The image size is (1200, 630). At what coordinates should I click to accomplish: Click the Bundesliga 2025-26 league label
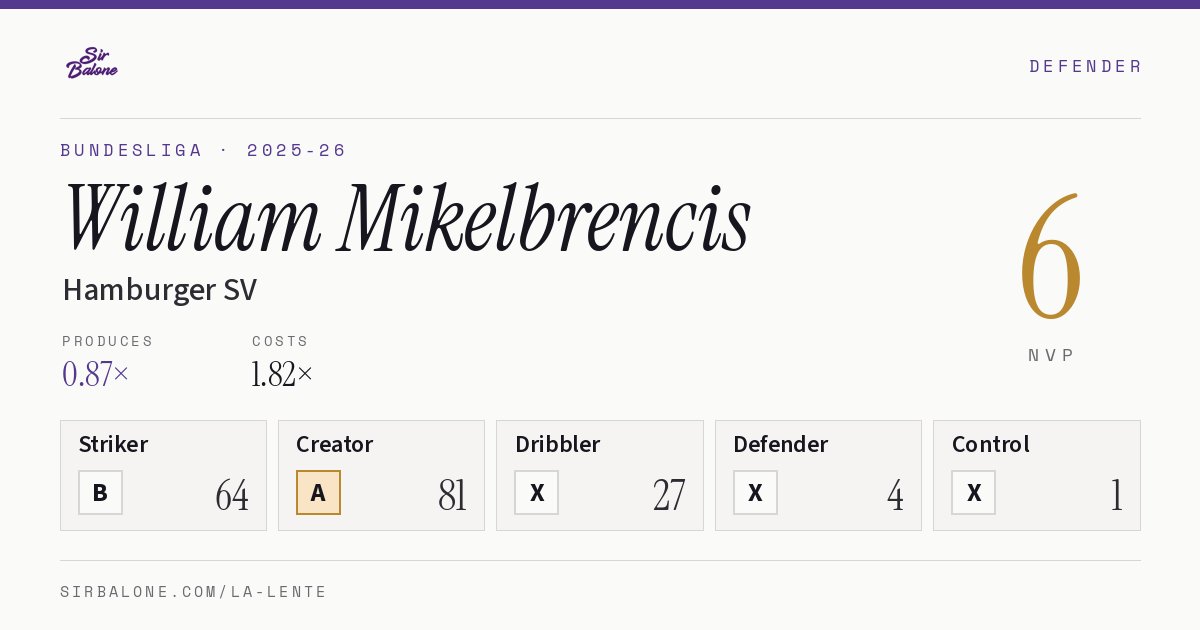[203, 150]
